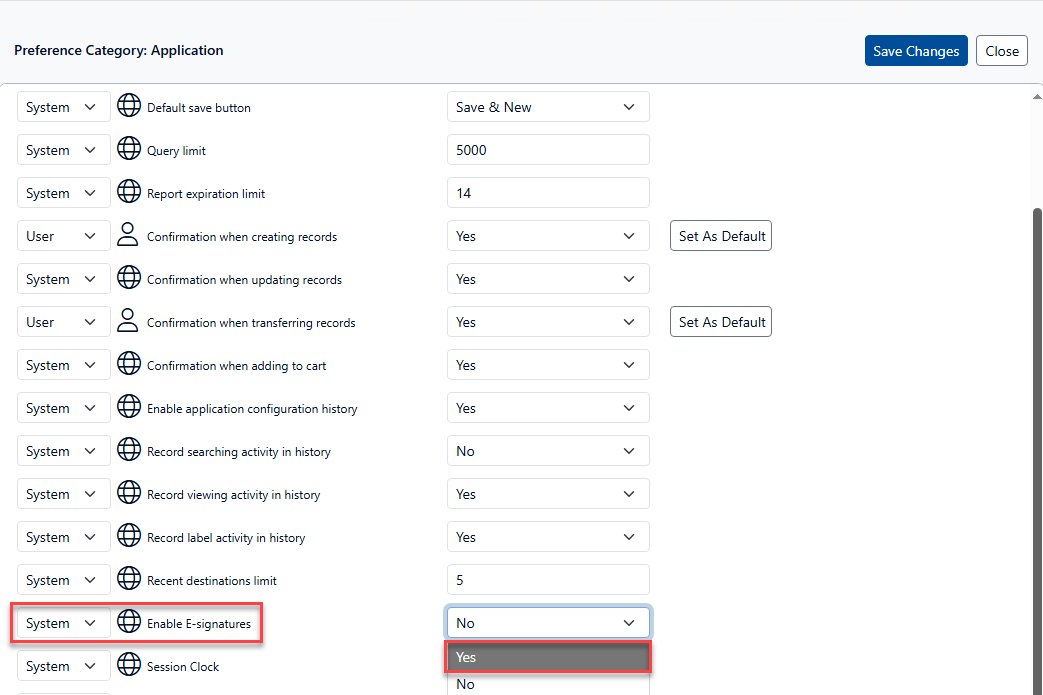Click Save Changes button

click(x=916, y=51)
